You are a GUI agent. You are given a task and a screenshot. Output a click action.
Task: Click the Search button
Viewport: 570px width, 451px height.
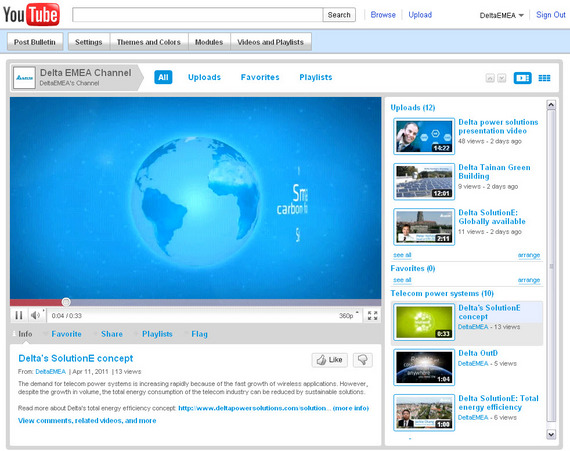(339, 15)
